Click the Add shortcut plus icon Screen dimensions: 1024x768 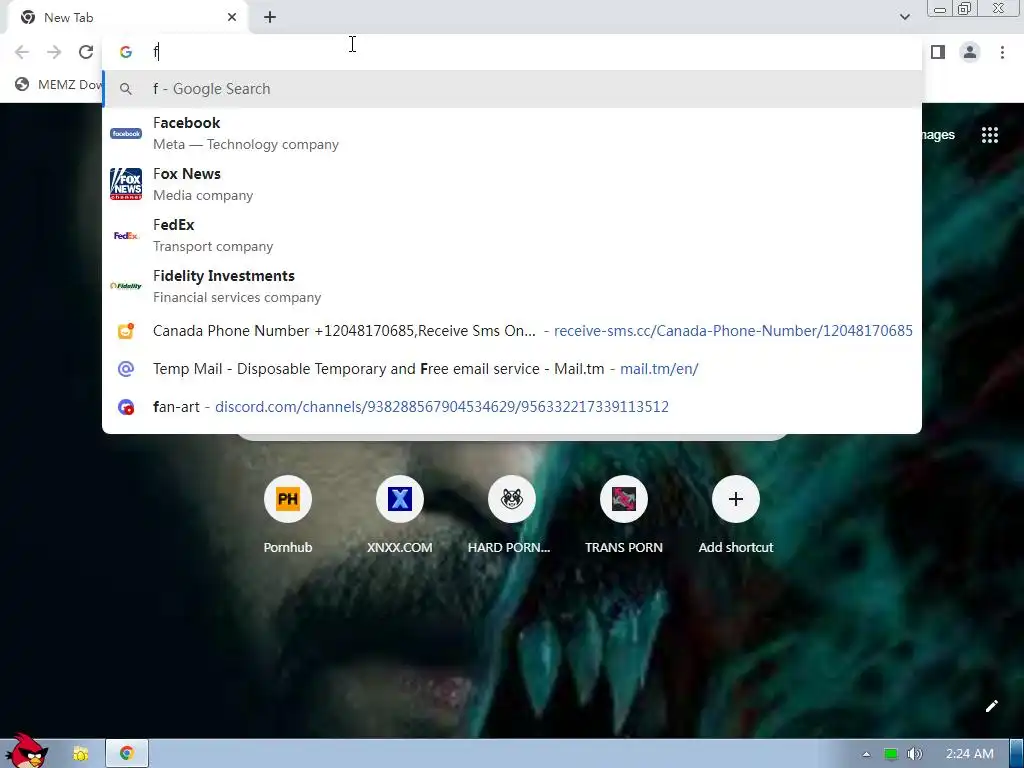click(x=735, y=499)
